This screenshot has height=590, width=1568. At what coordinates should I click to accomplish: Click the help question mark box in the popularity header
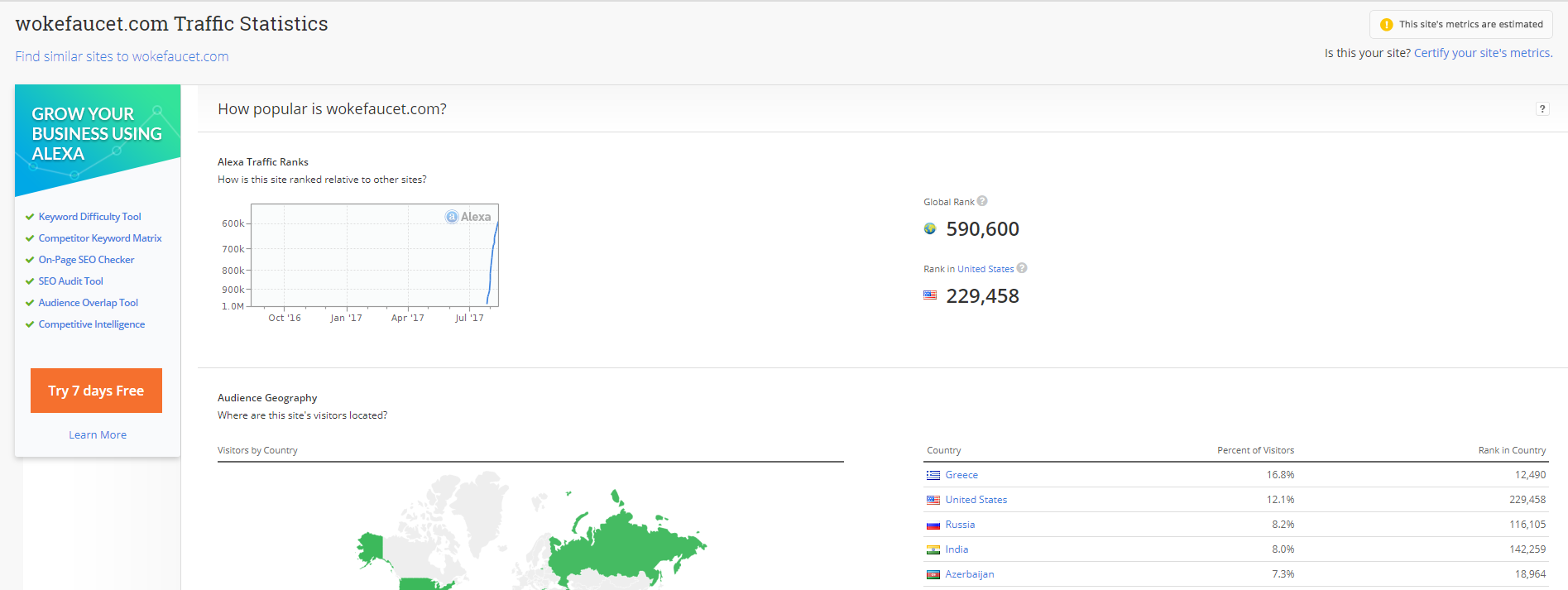tap(1542, 109)
